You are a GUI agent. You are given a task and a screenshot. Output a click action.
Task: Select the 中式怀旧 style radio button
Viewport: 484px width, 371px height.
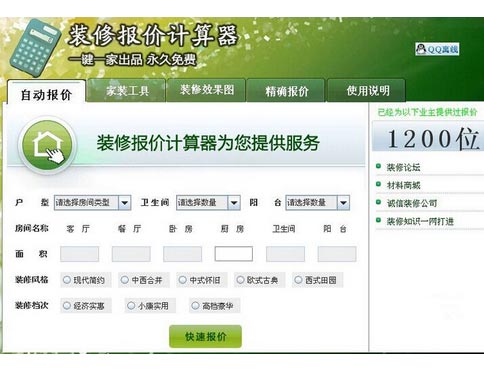tap(183, 280)
